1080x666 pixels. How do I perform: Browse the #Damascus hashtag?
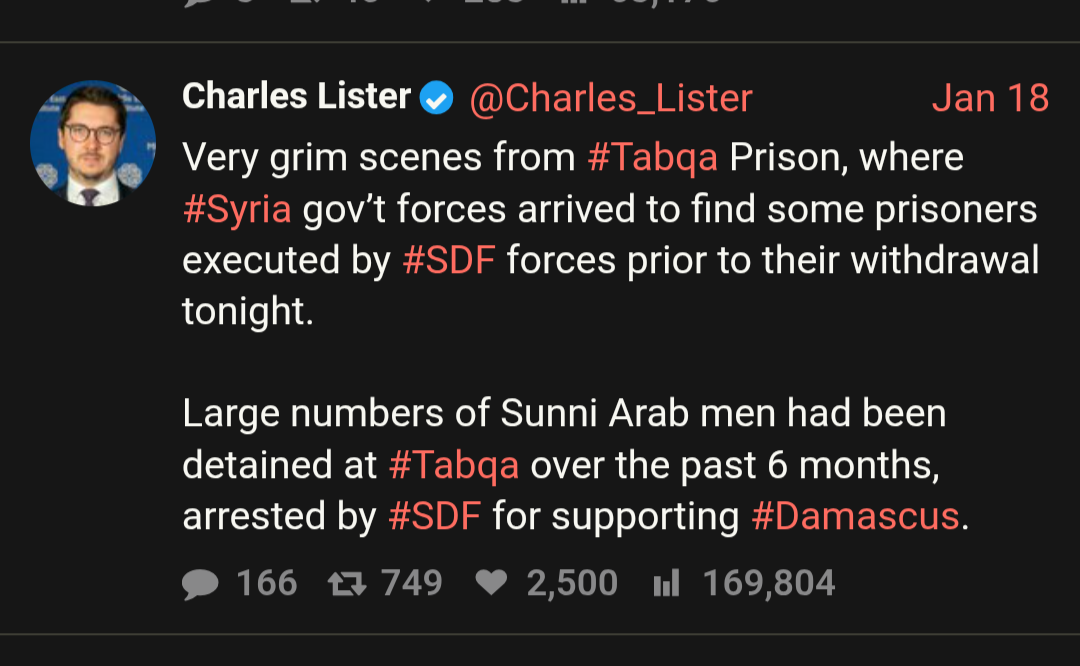point(854,517)
